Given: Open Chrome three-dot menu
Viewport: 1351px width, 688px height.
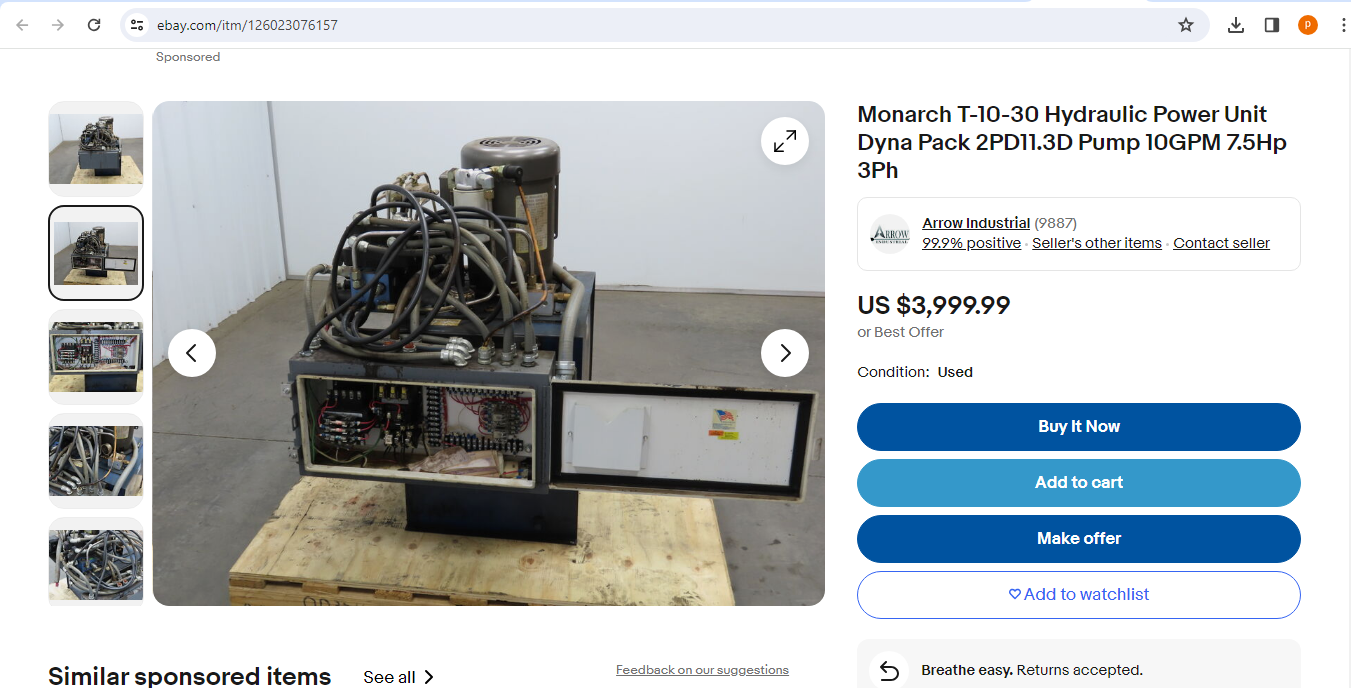Looking at the screenshot, I should [x=1342, y=25].
